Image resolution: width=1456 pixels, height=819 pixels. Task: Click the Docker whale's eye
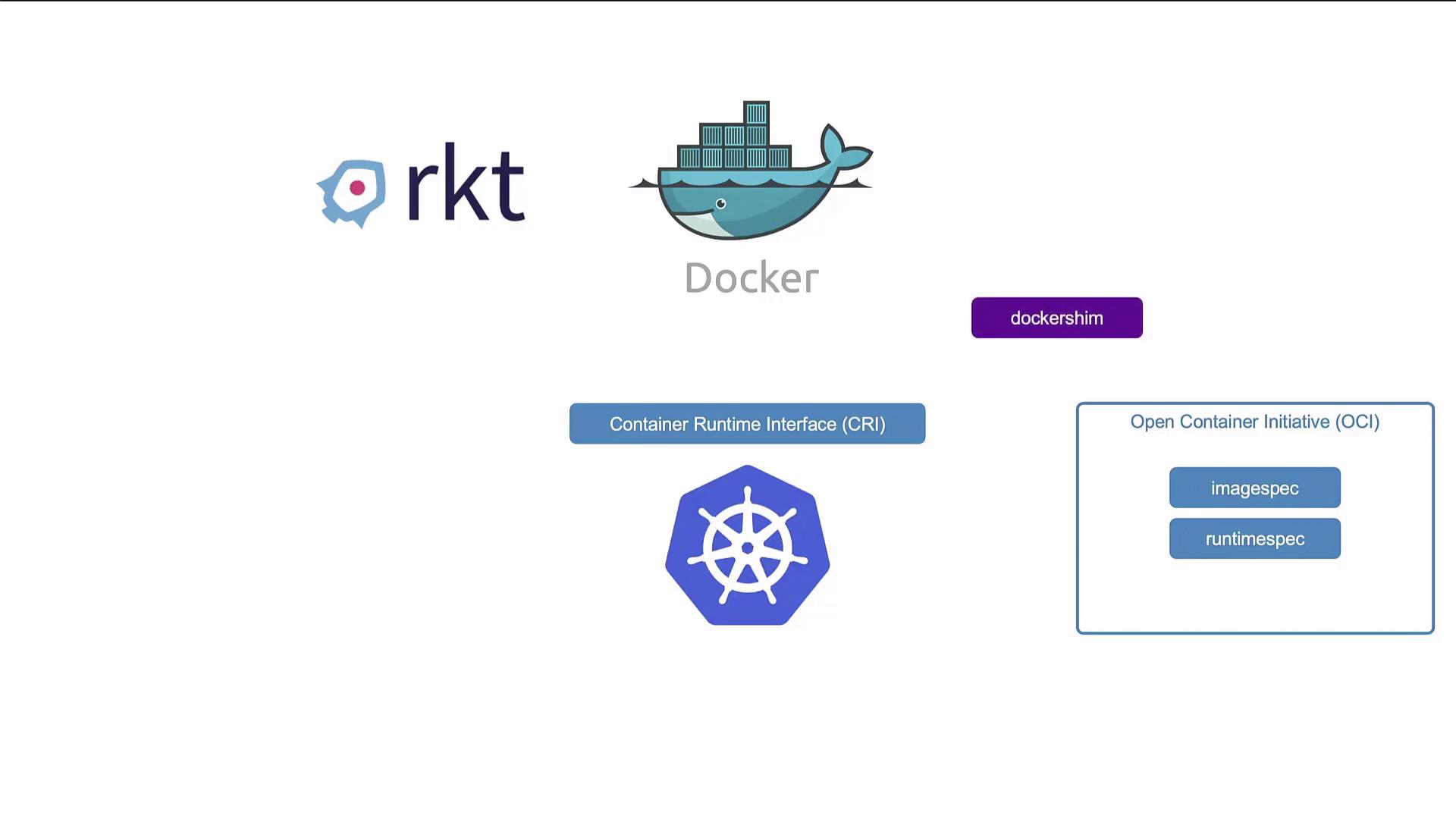point(720,203)
